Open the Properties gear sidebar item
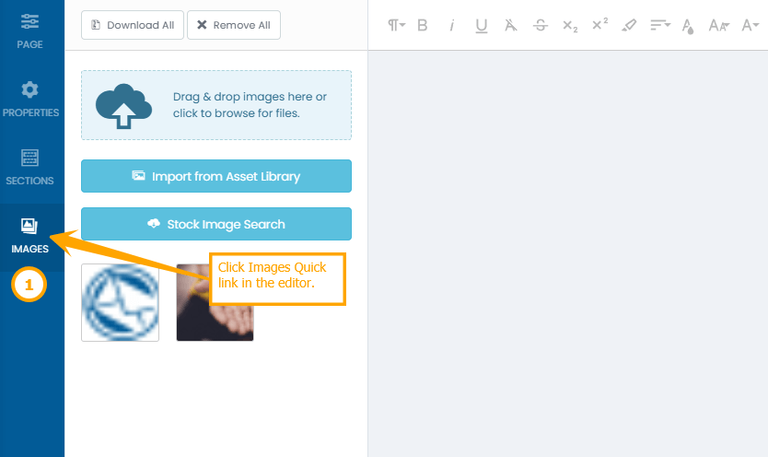Screen dimensions: 768x457 click(30, 99)
